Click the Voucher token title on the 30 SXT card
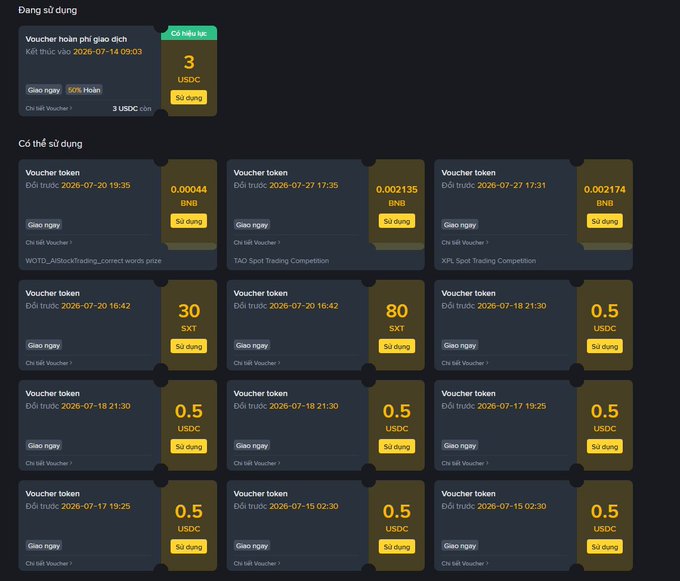 (x=52, y=293)
